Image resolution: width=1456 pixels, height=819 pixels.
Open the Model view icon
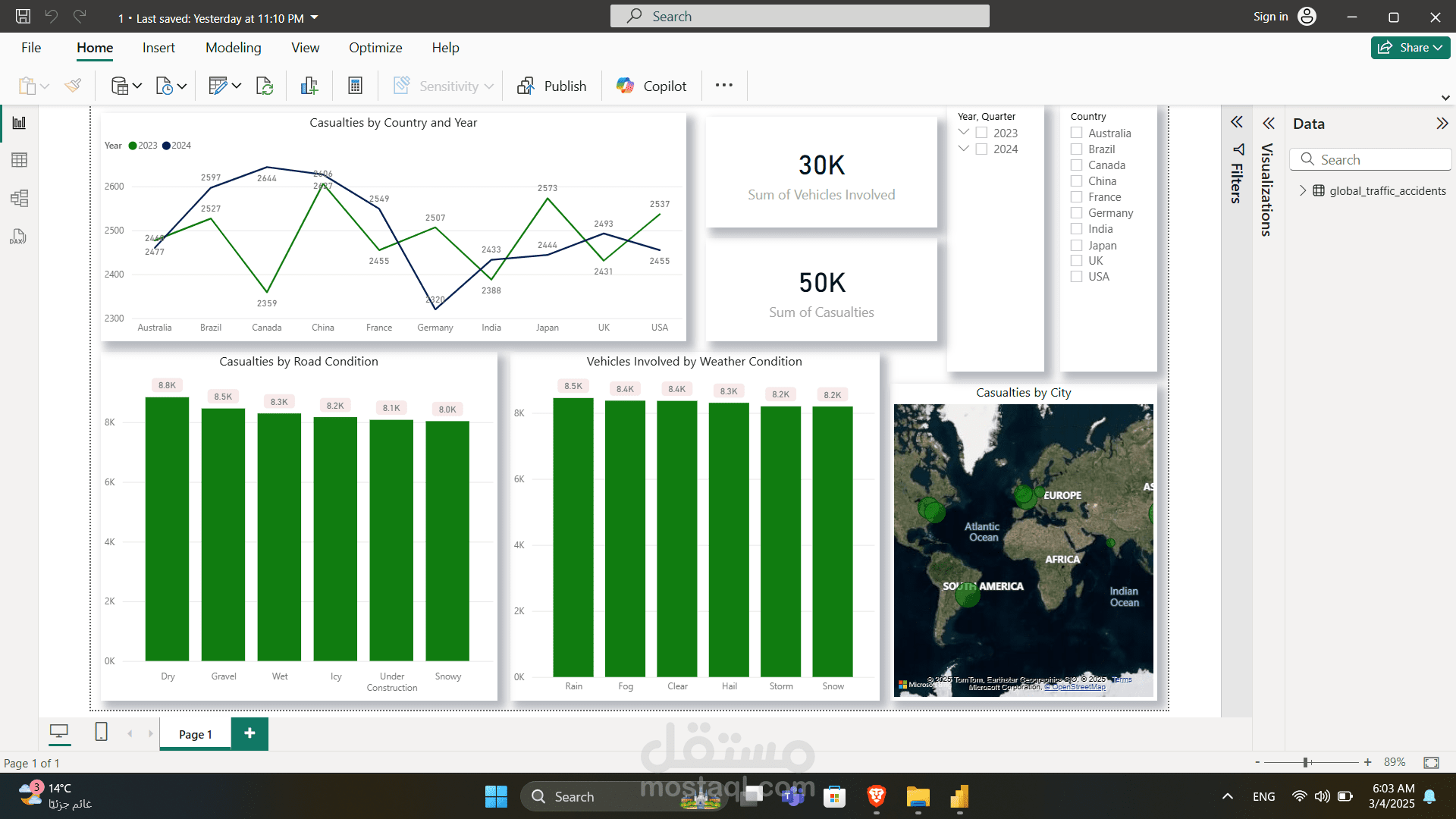point(19,199)
